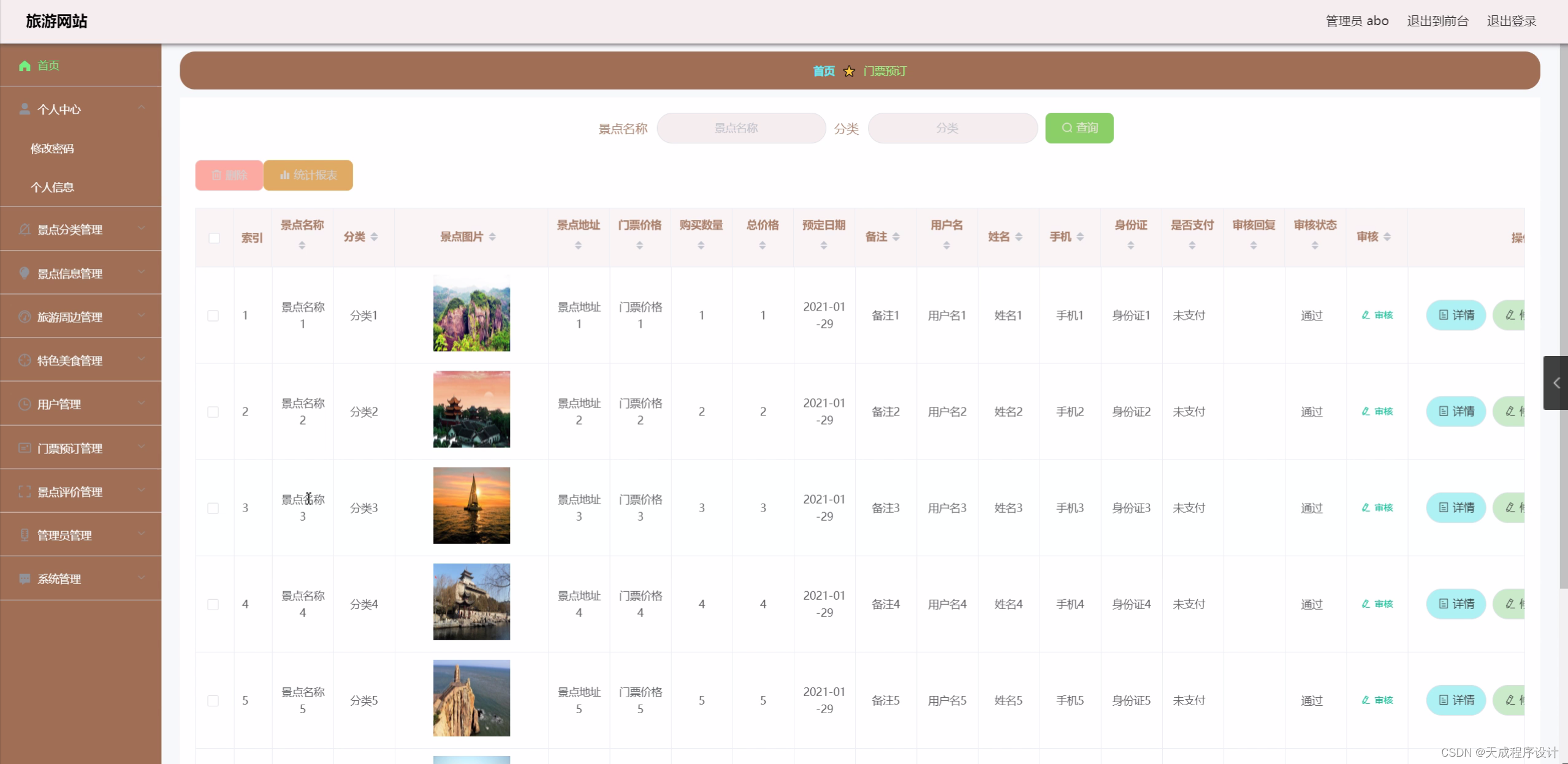This screenshot has height=764, width=1568.
Task: Click the 分类 column sort arrows
Action: tap(374, 237)
